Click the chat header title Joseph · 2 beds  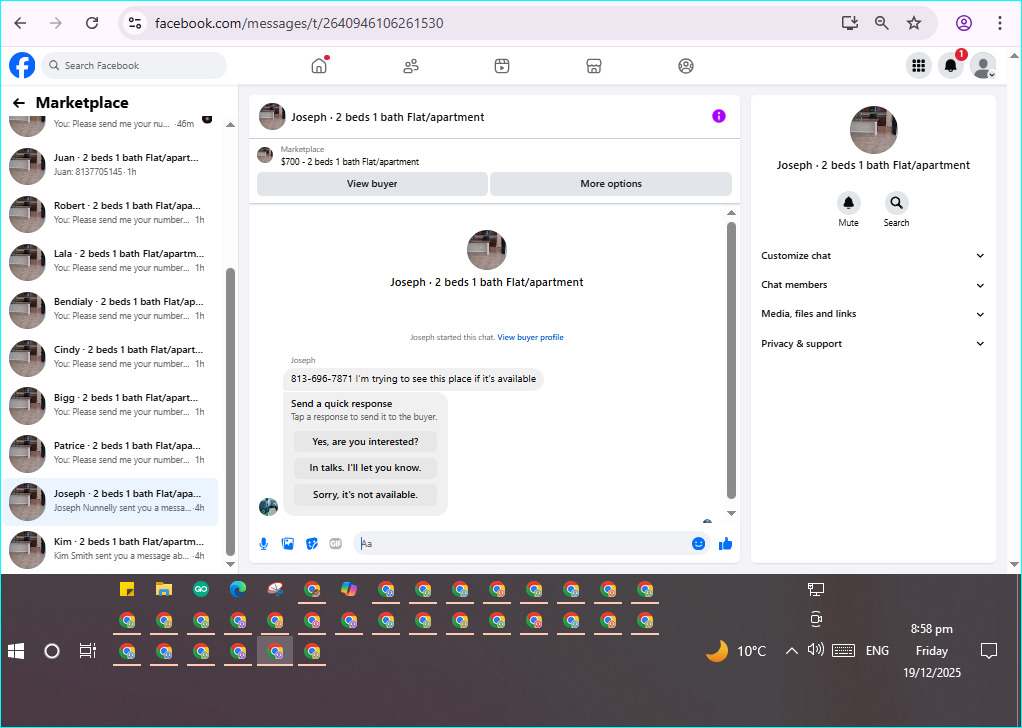point(388,117)
